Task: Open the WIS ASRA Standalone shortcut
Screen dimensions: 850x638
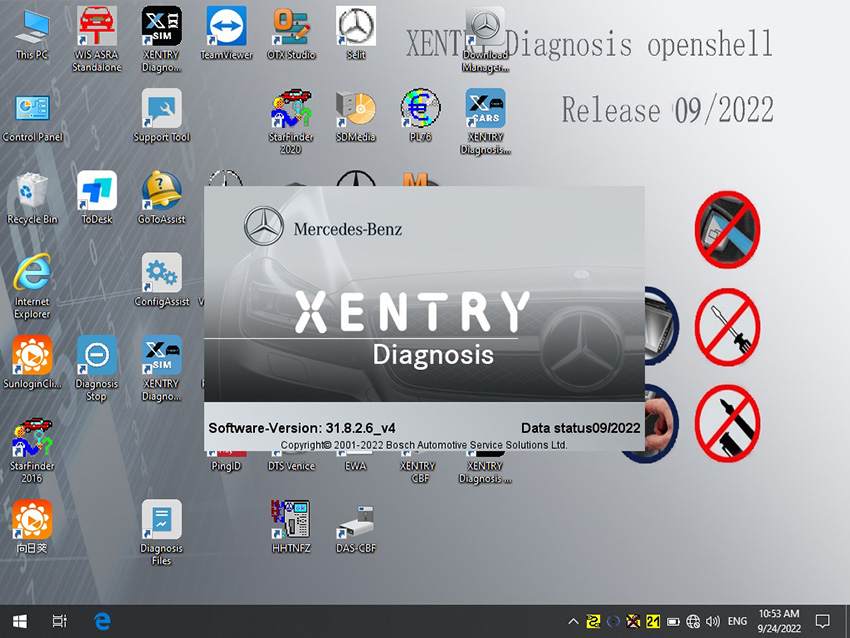Action: [96, 39]
